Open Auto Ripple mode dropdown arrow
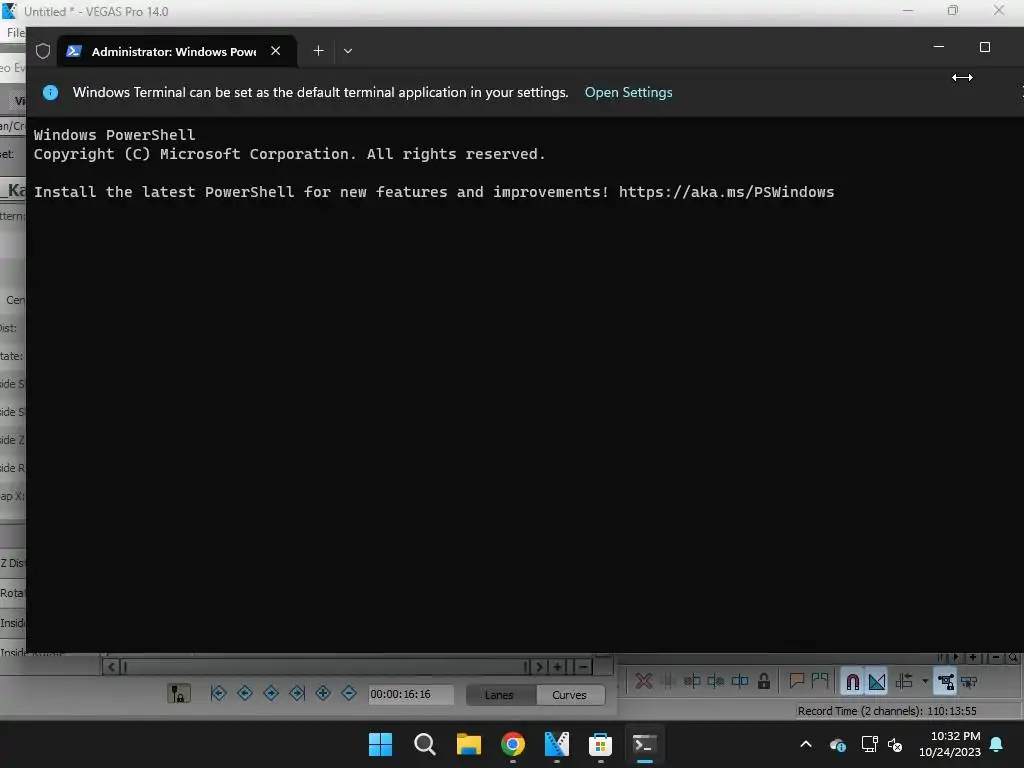This screenshot has height=768, width=1024. click(x=925, y=682)
